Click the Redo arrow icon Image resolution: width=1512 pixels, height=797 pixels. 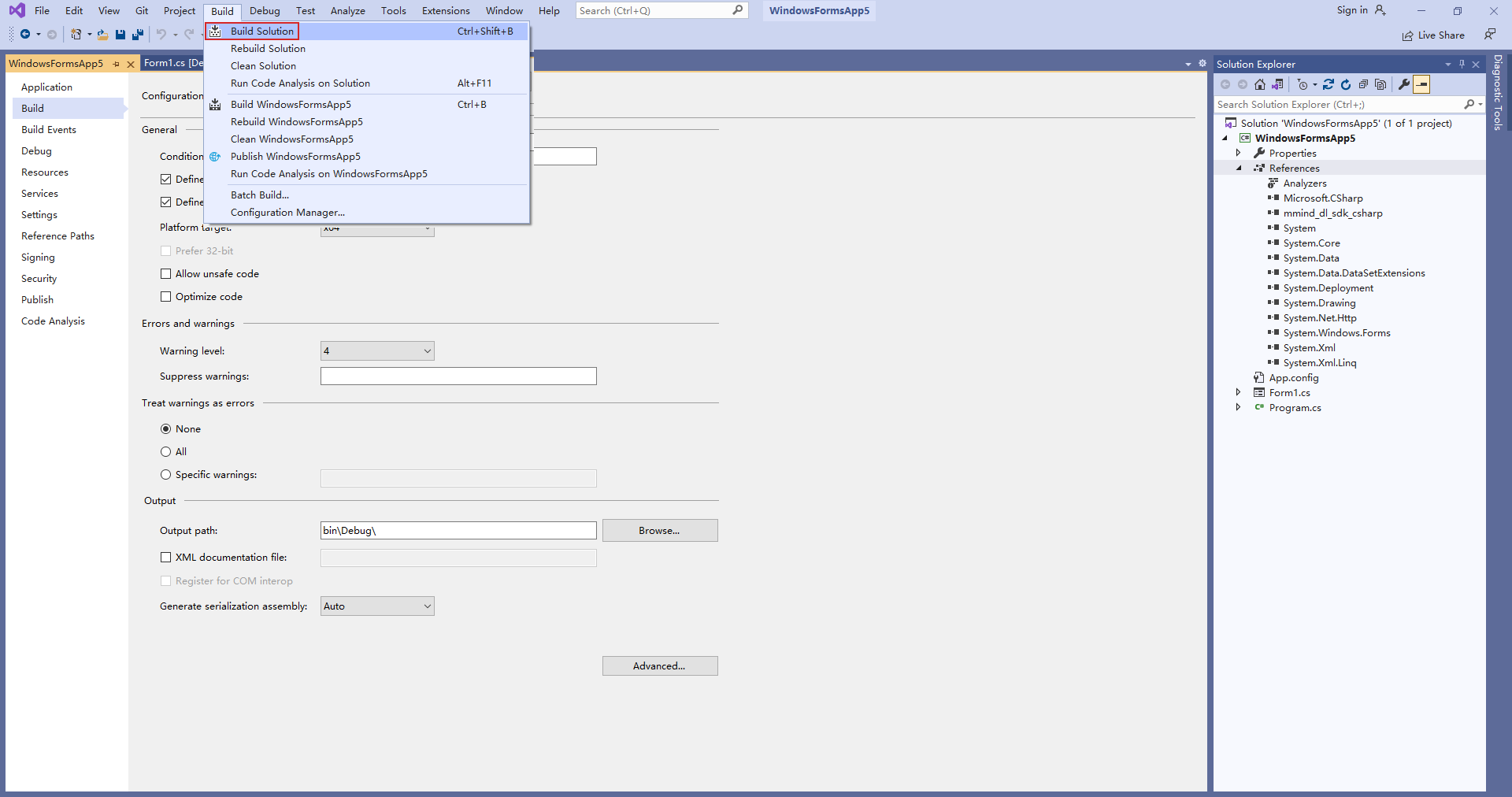(x=189, y=35)
